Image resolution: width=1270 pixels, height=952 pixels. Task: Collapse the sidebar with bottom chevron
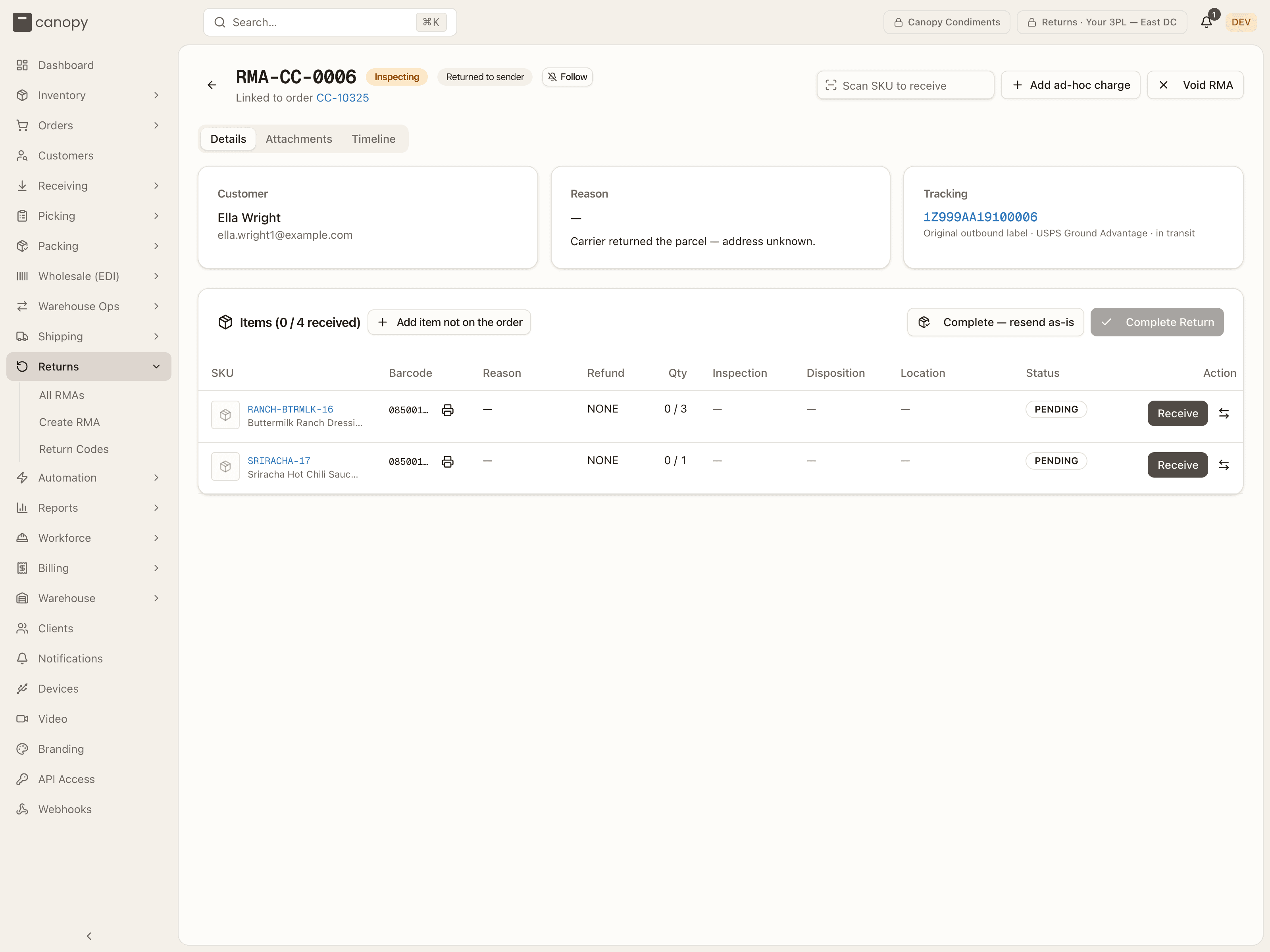click(89, 936)
